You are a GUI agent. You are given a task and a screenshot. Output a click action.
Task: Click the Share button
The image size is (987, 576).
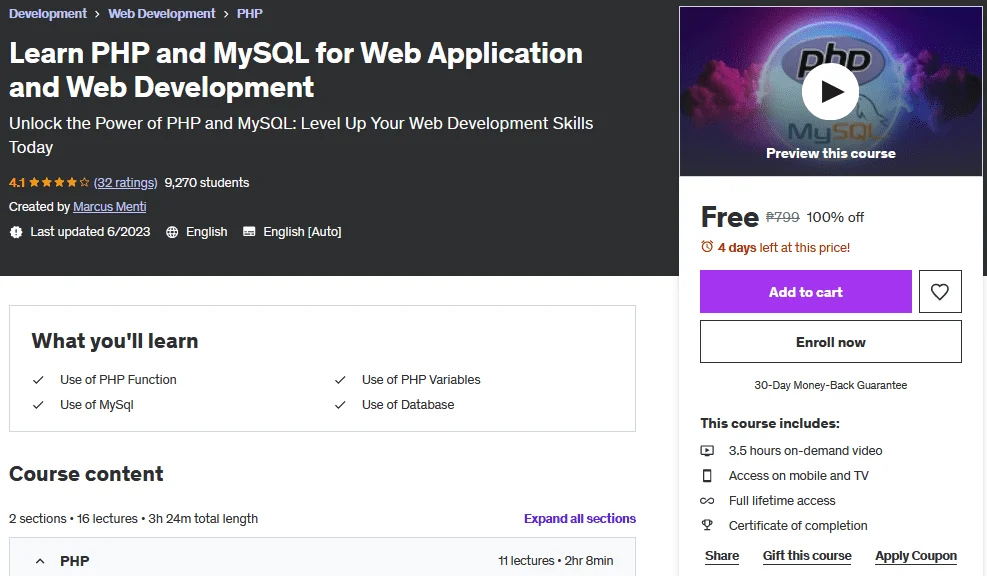pyautogui.click(x=722, y=556)
